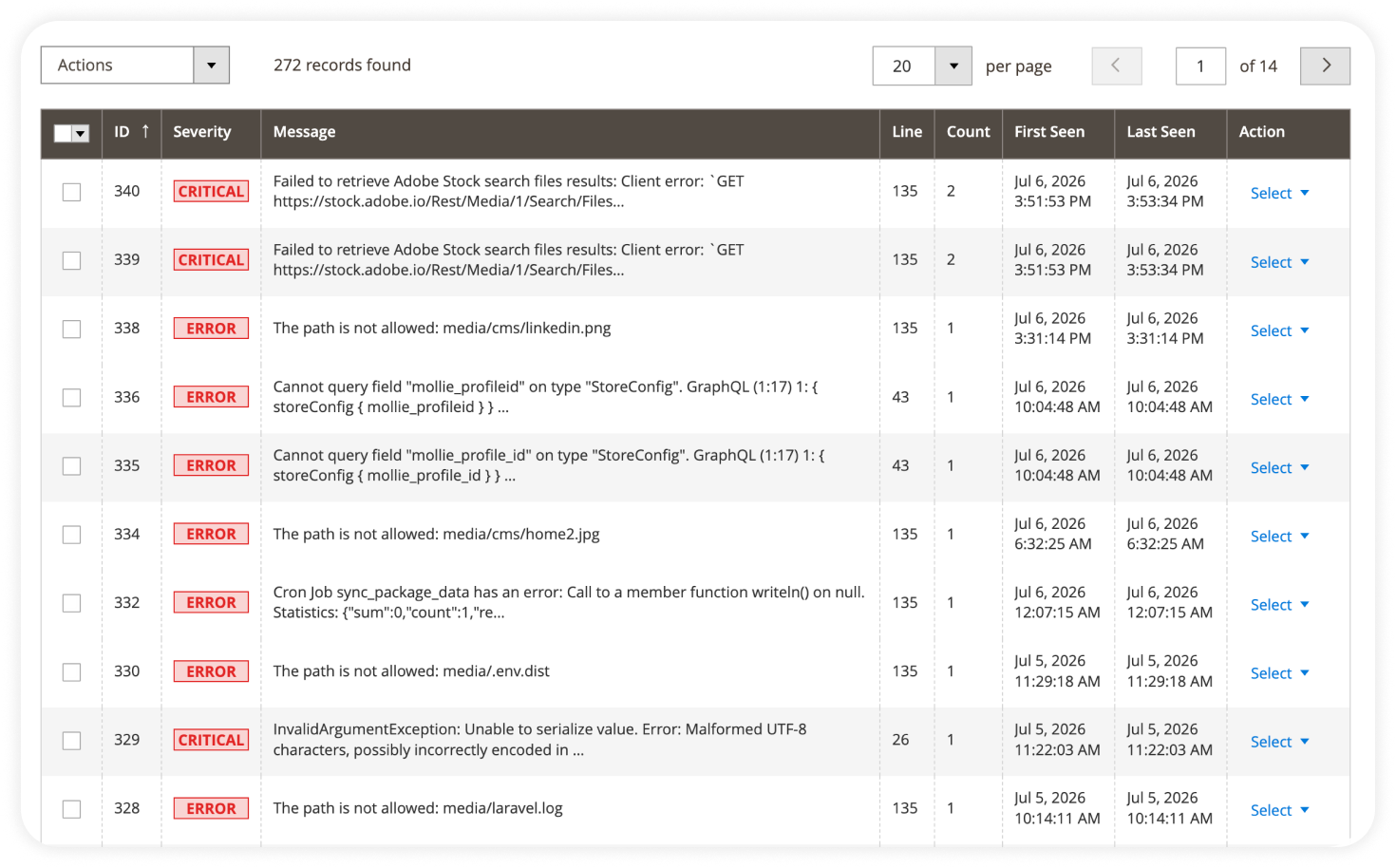
Task: Open the Select action for record 330
Action: click(1279, 672)
